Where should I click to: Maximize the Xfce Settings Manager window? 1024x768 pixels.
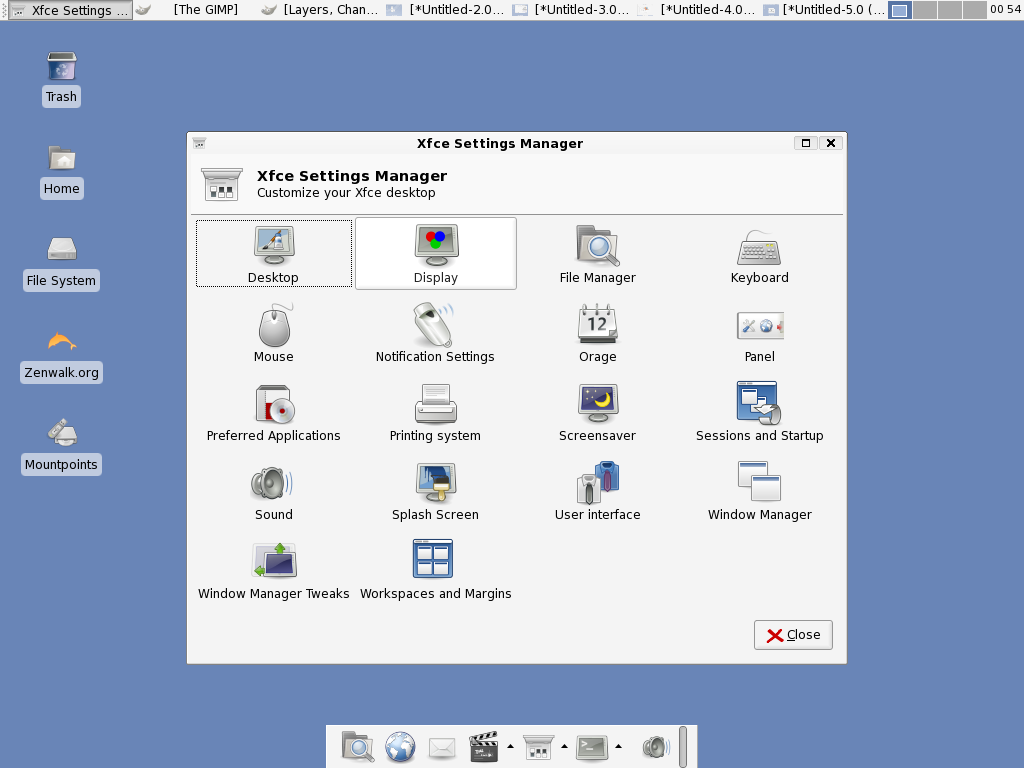pyautogui.click(x=806, y=143)
